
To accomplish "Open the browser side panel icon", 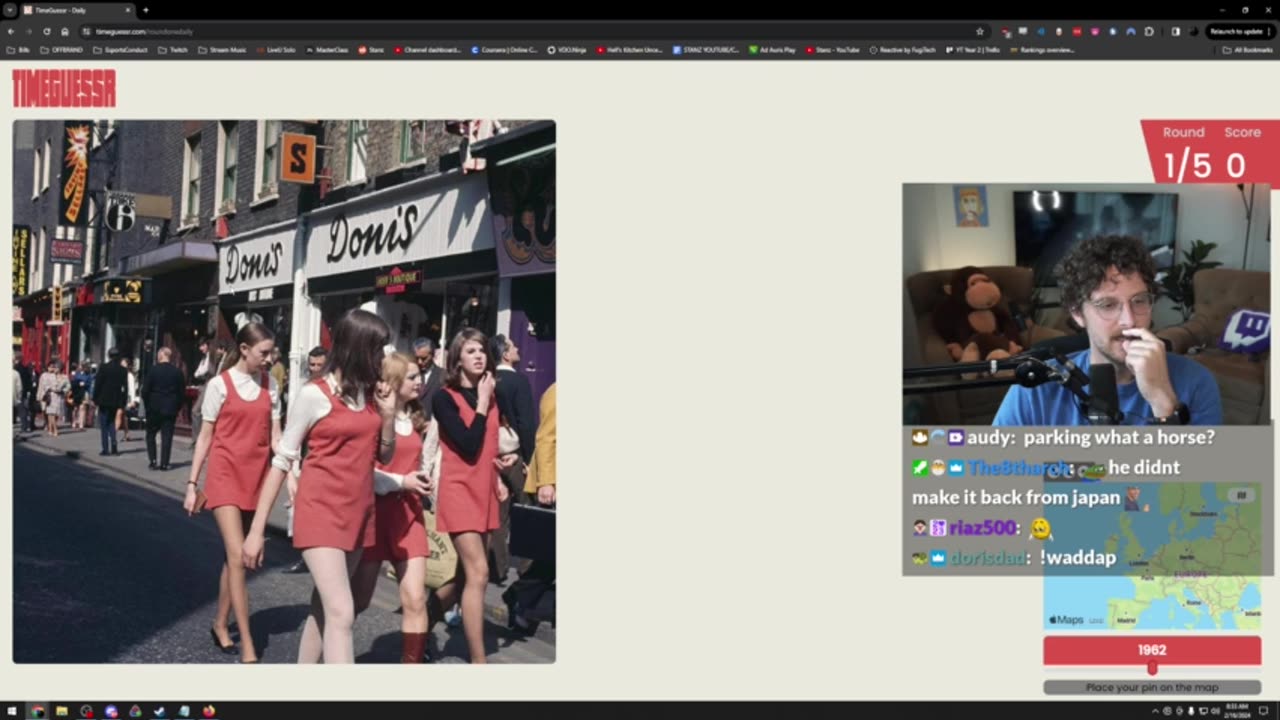I will pyautogui.click(x=1175, y=31).
